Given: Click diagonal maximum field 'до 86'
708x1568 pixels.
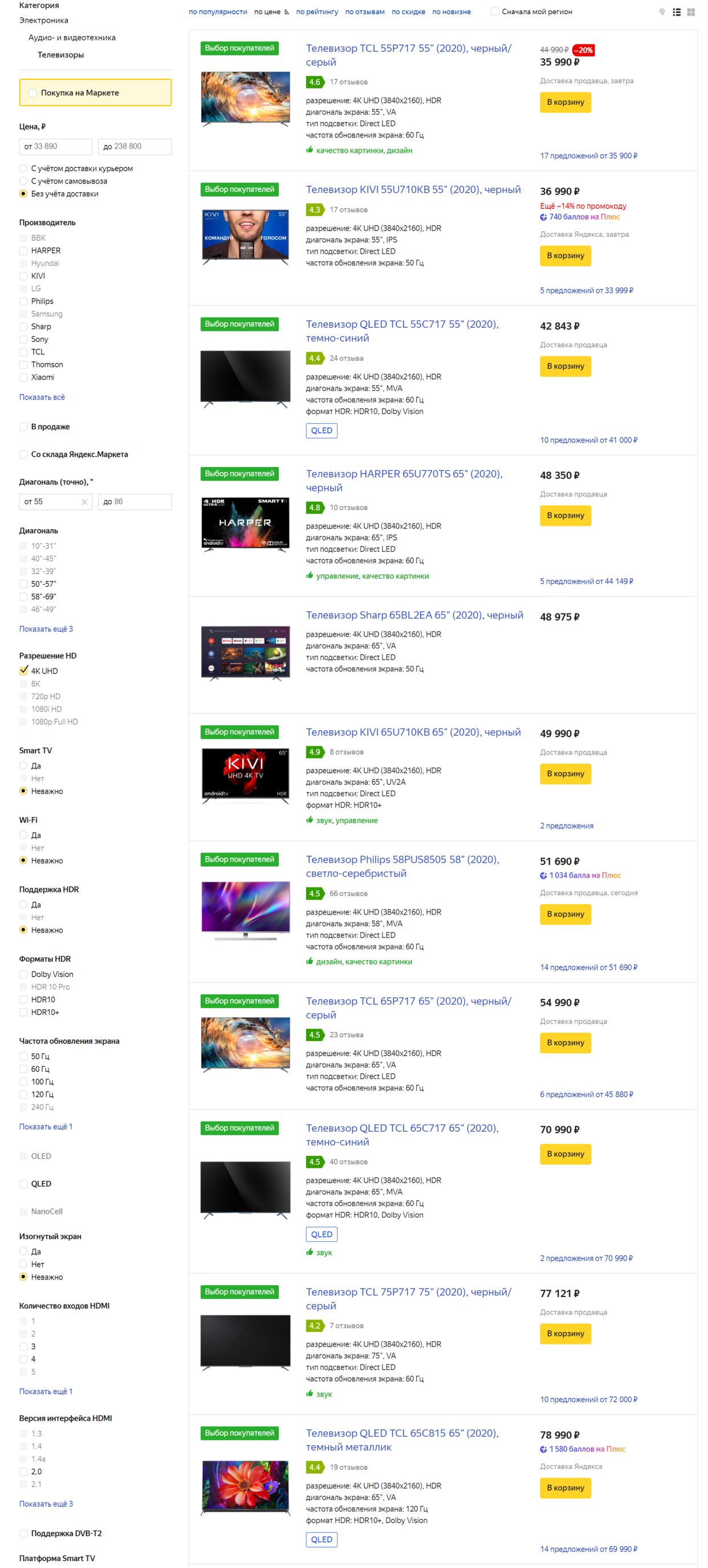Looking at the screenshot, I should [135, 502].
